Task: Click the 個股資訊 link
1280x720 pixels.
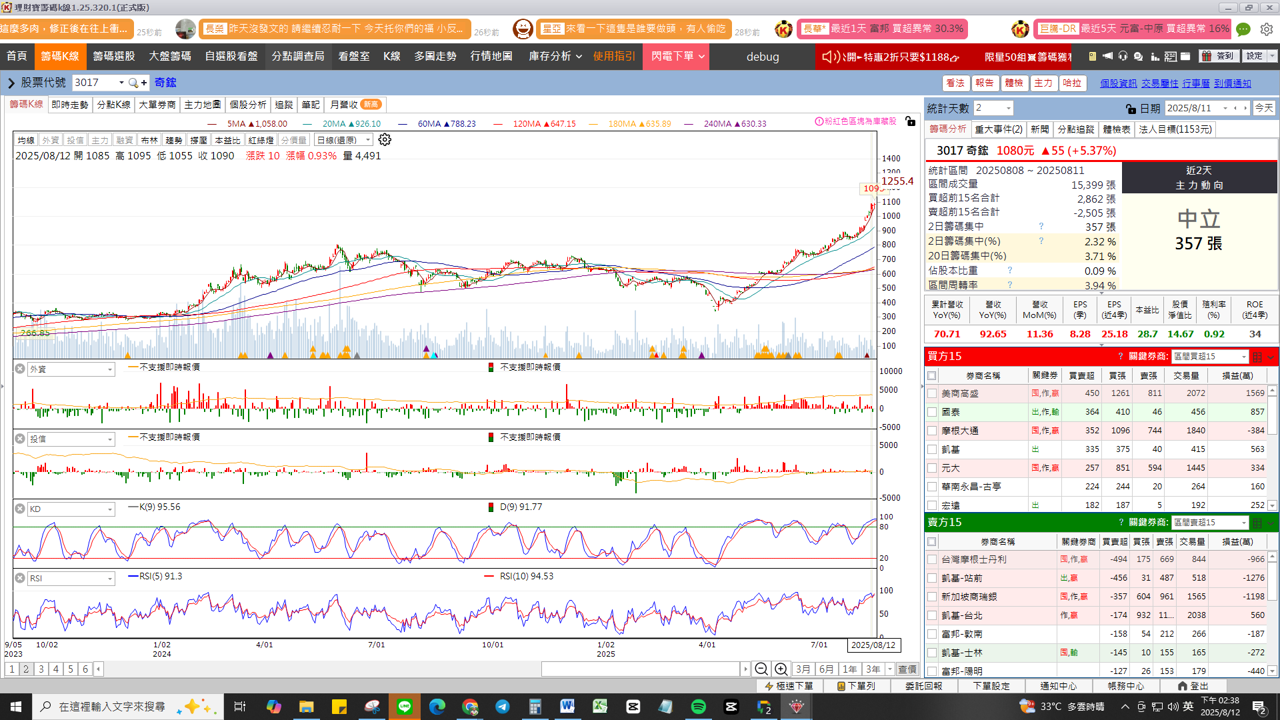Action: [1118, 84]
